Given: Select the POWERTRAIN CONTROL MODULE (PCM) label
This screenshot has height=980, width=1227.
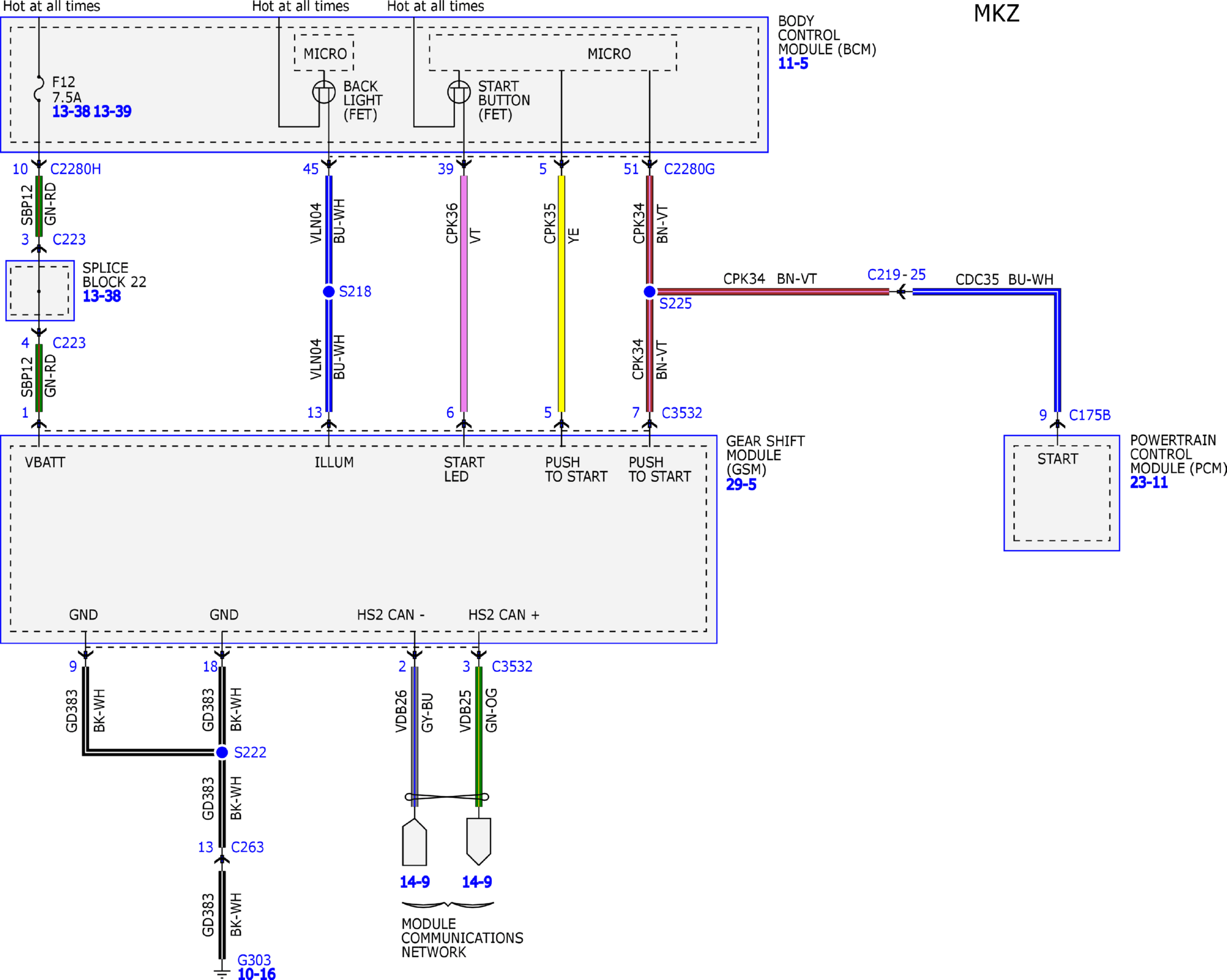Looking at the screenshot, I should click(x=1178, y=454).
